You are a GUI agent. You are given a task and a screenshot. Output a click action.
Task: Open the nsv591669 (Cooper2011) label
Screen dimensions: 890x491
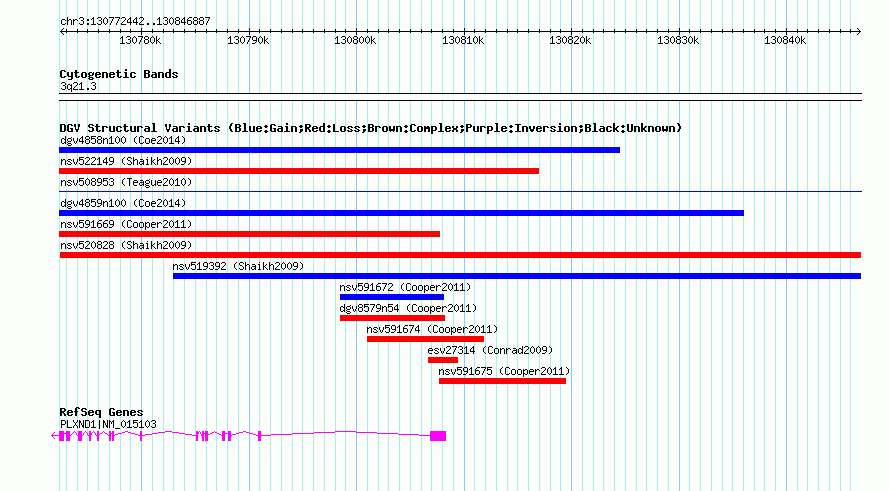(126, 224)
